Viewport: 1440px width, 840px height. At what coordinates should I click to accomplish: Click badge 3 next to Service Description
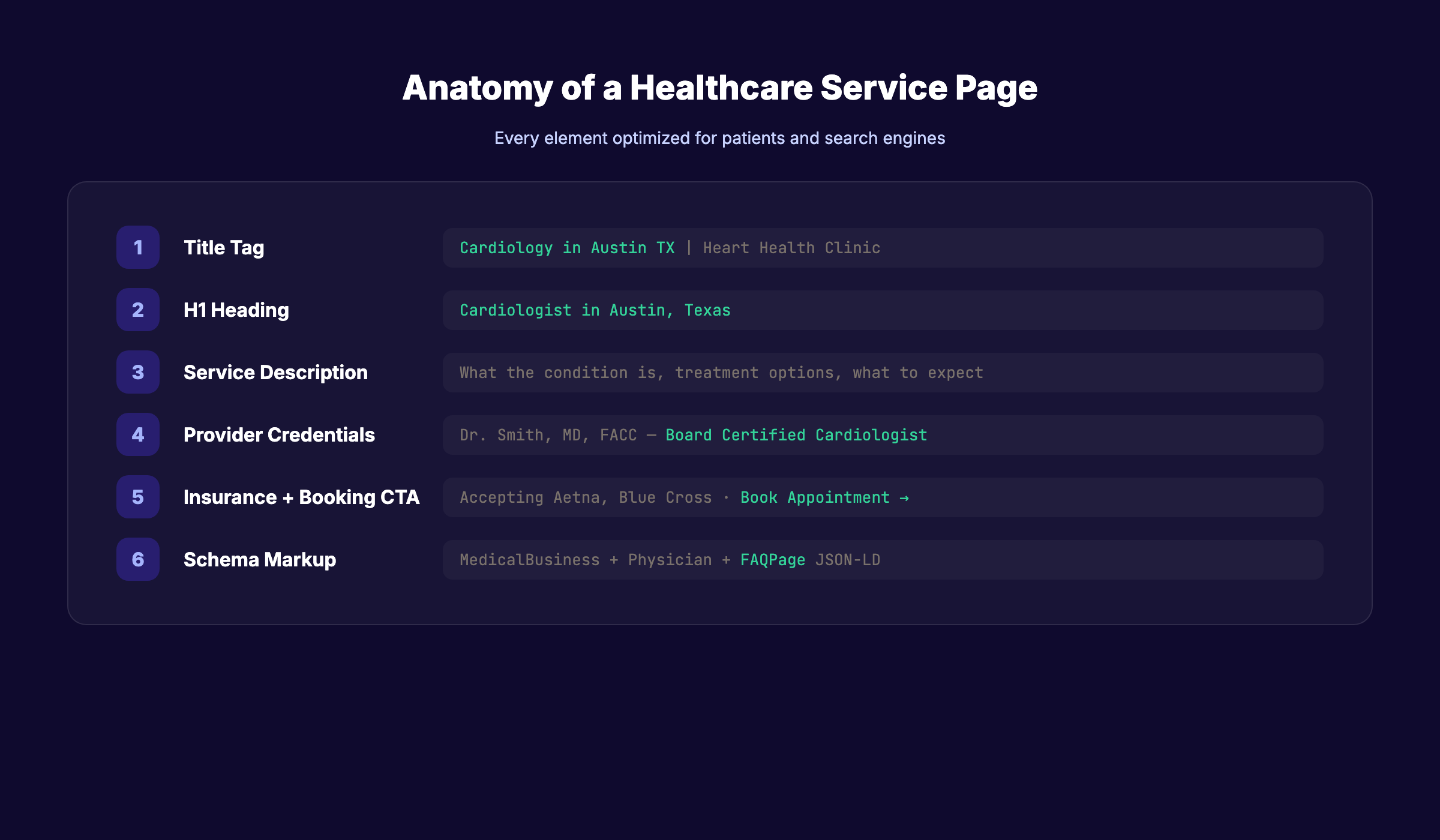click(x=137, y=372)
